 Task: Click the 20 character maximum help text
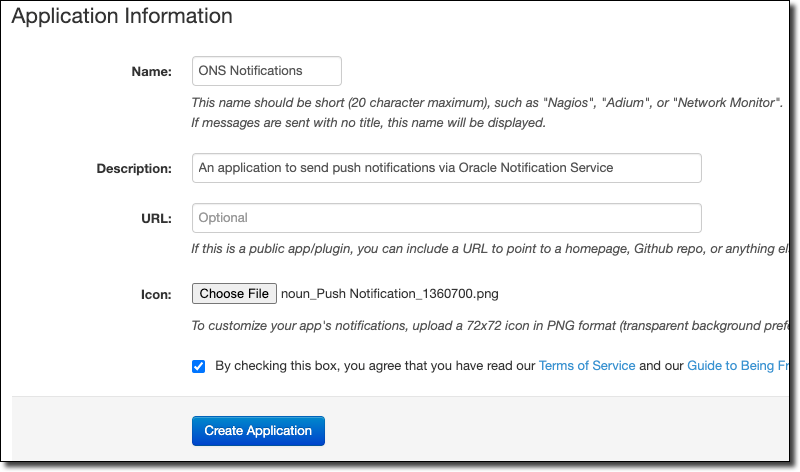486,103
